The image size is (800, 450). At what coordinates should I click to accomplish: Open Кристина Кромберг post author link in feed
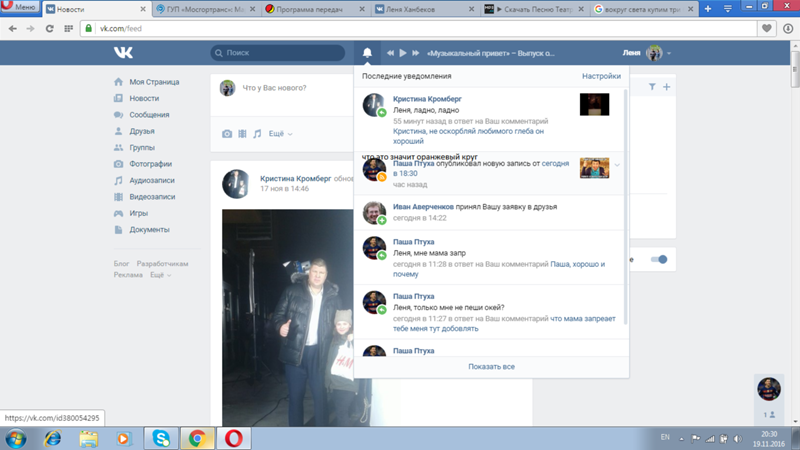pyautogui.click(x=295, y=179)
